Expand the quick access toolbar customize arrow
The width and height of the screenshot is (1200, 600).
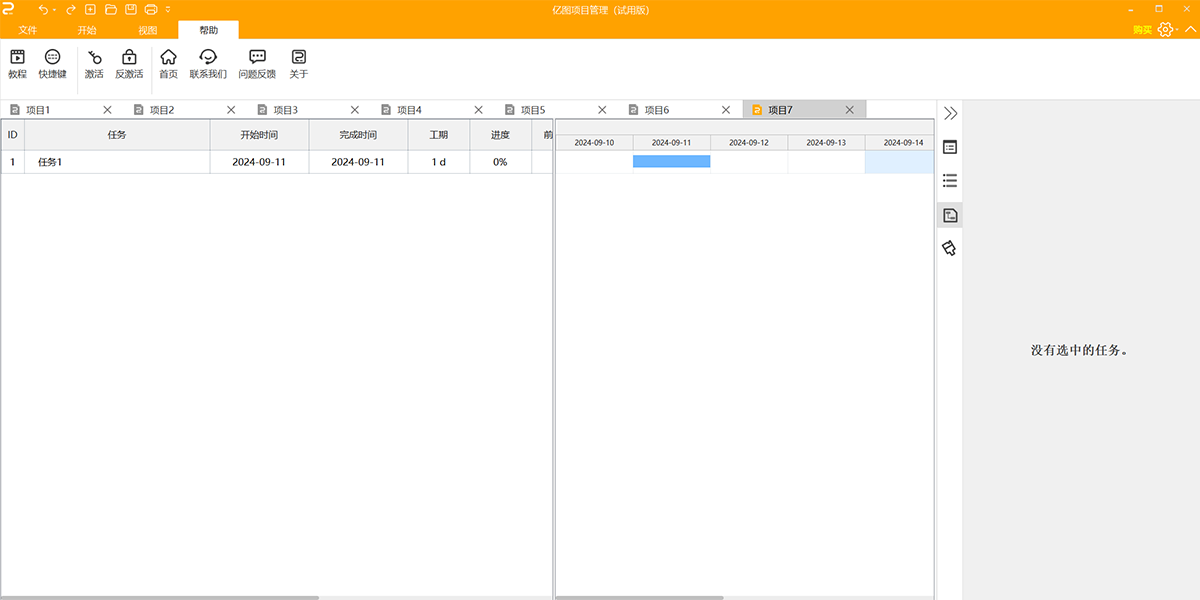pyautogui.click(x=168, y=10)
